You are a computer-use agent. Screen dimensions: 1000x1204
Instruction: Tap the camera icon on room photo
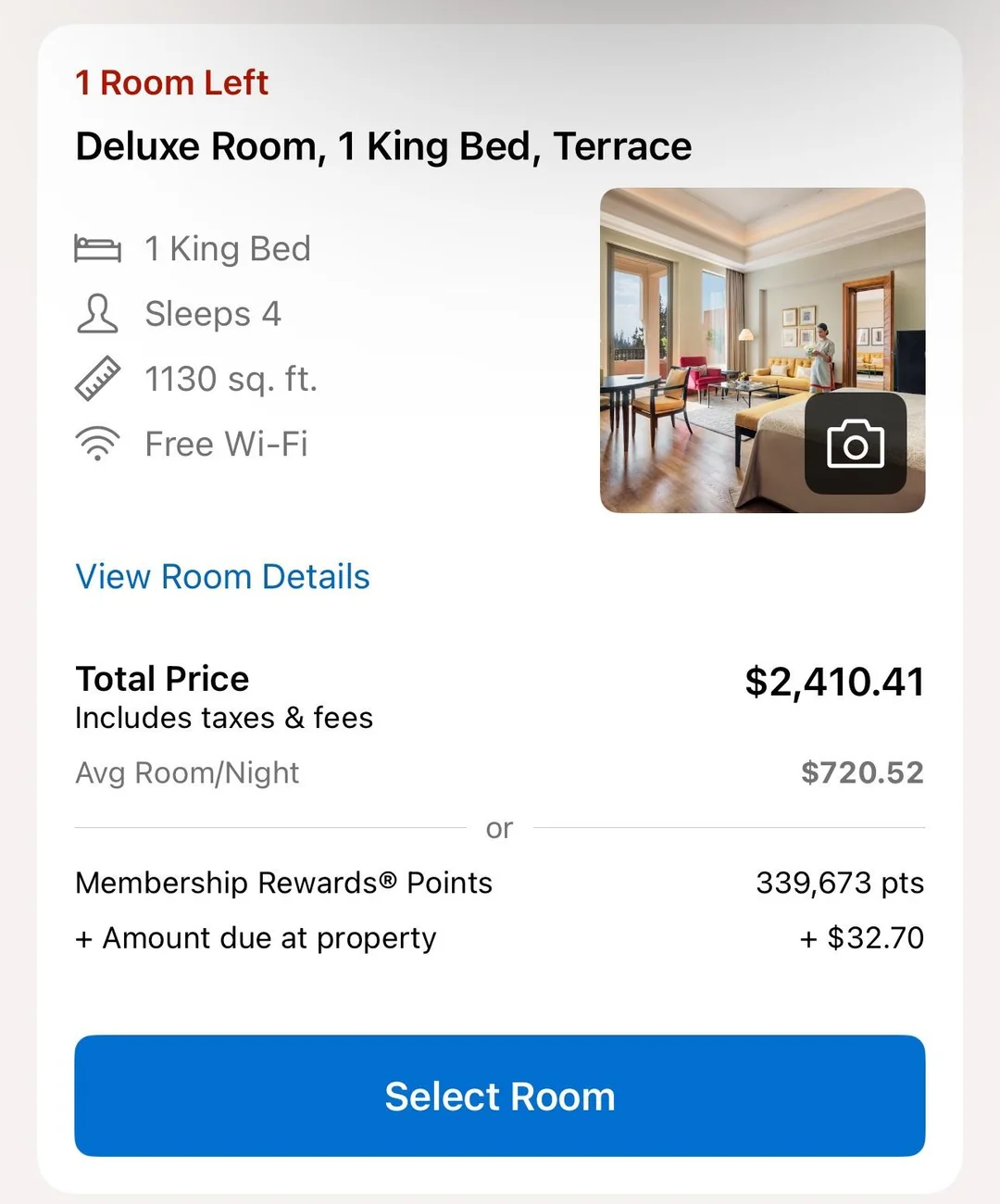click(855, 444)
